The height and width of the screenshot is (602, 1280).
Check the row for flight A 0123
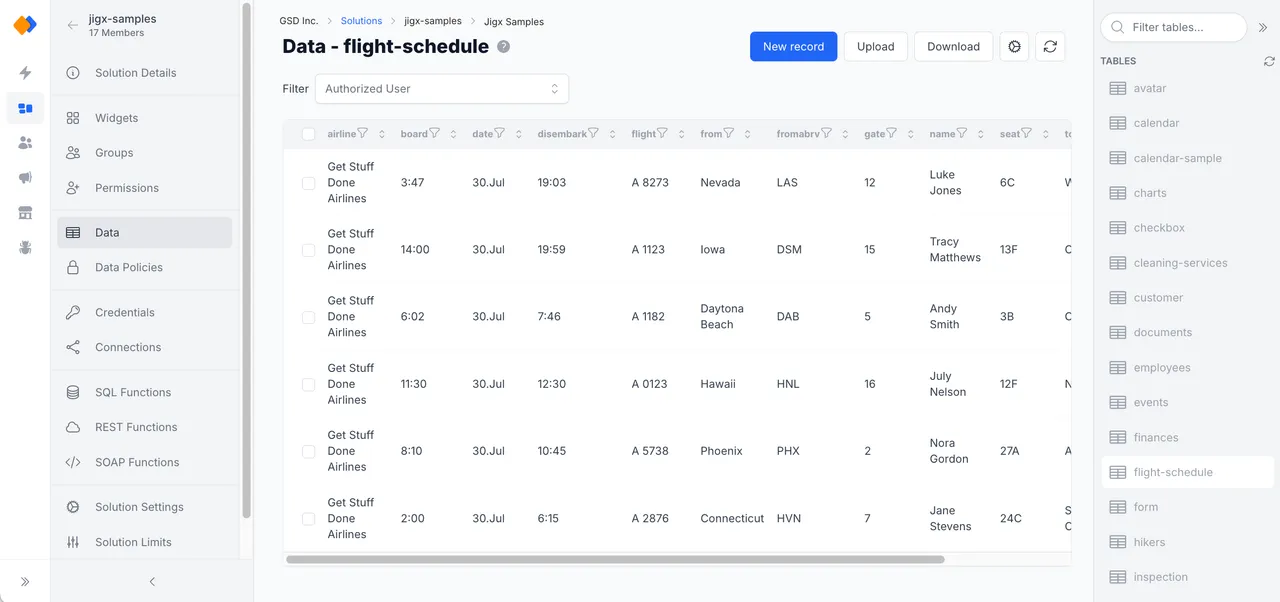(308, 384)
